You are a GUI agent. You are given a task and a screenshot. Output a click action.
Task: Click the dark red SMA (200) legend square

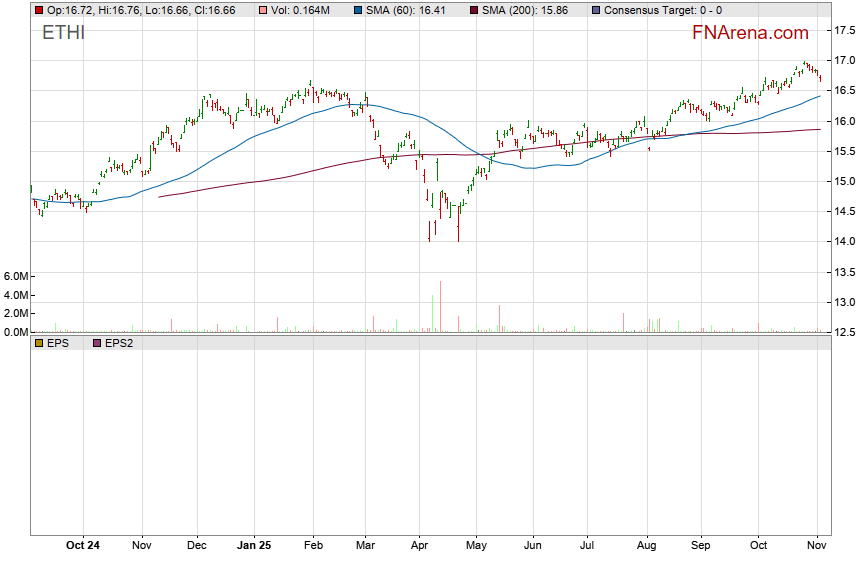(473, 10)
